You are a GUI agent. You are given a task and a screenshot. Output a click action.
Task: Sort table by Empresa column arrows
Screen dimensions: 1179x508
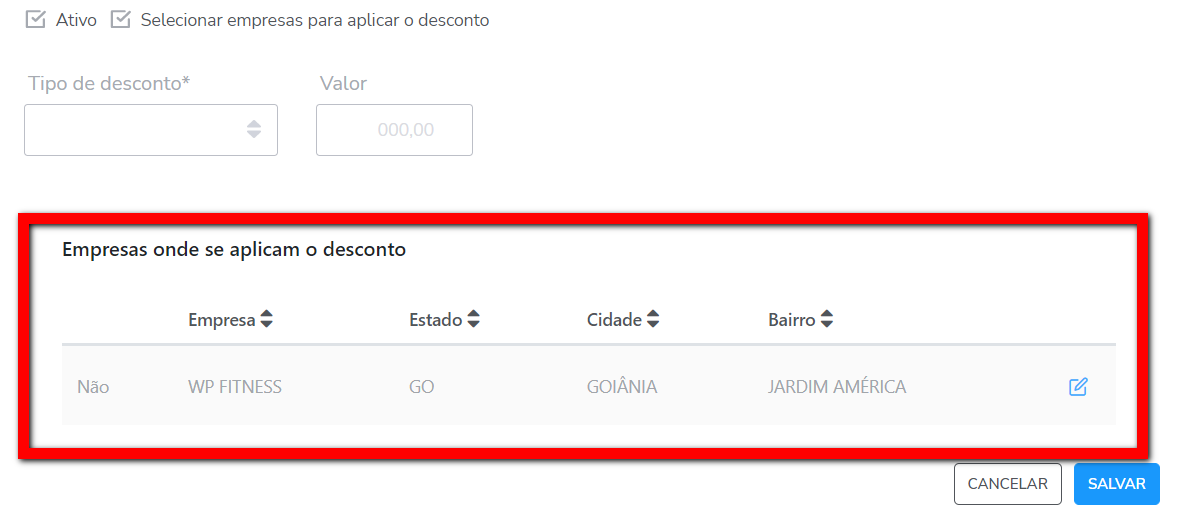[266, 320]
